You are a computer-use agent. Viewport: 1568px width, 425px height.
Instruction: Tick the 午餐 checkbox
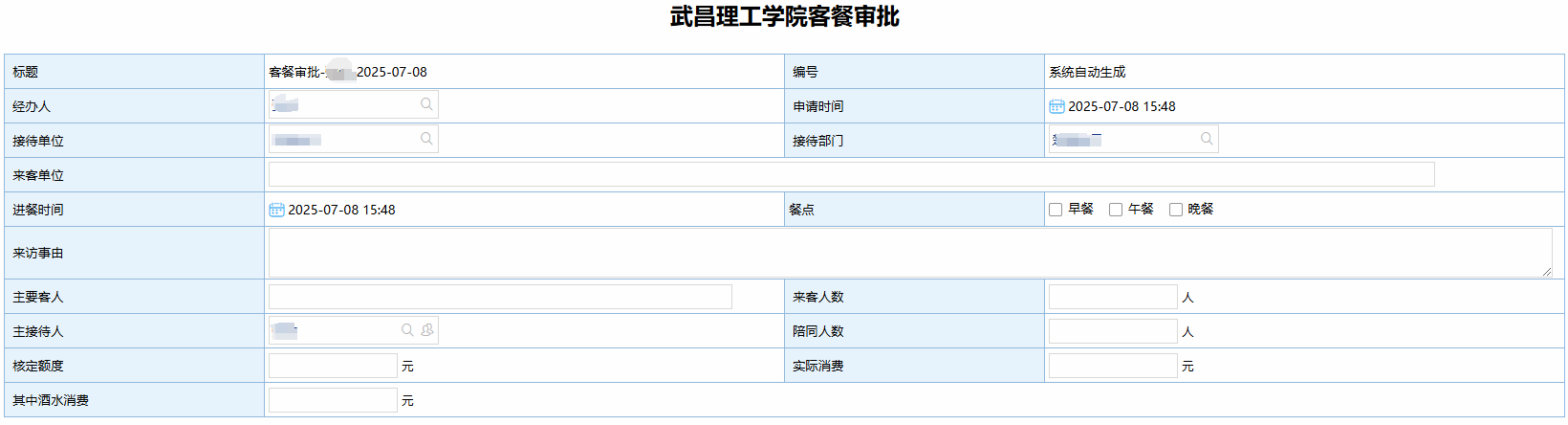pos(1116,210)
